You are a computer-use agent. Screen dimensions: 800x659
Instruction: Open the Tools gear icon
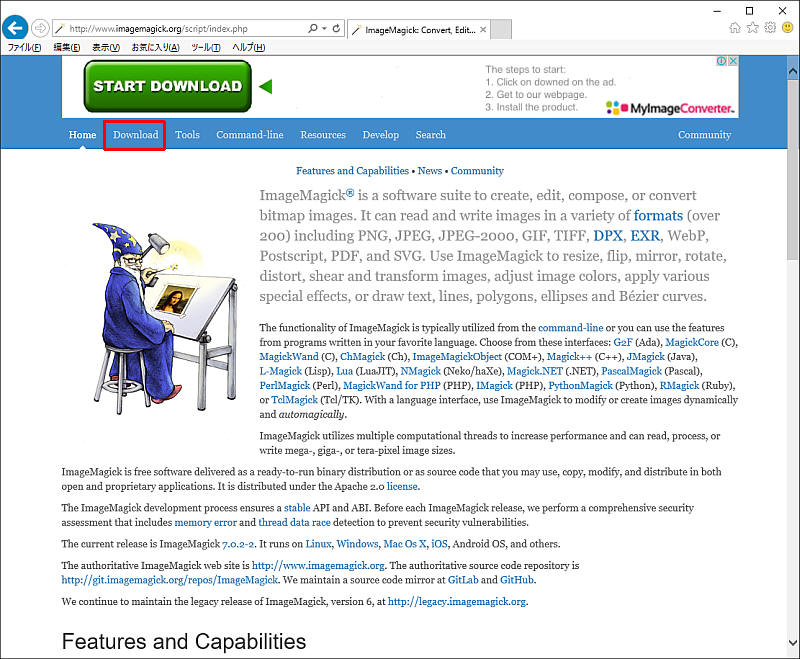[770, 28]
